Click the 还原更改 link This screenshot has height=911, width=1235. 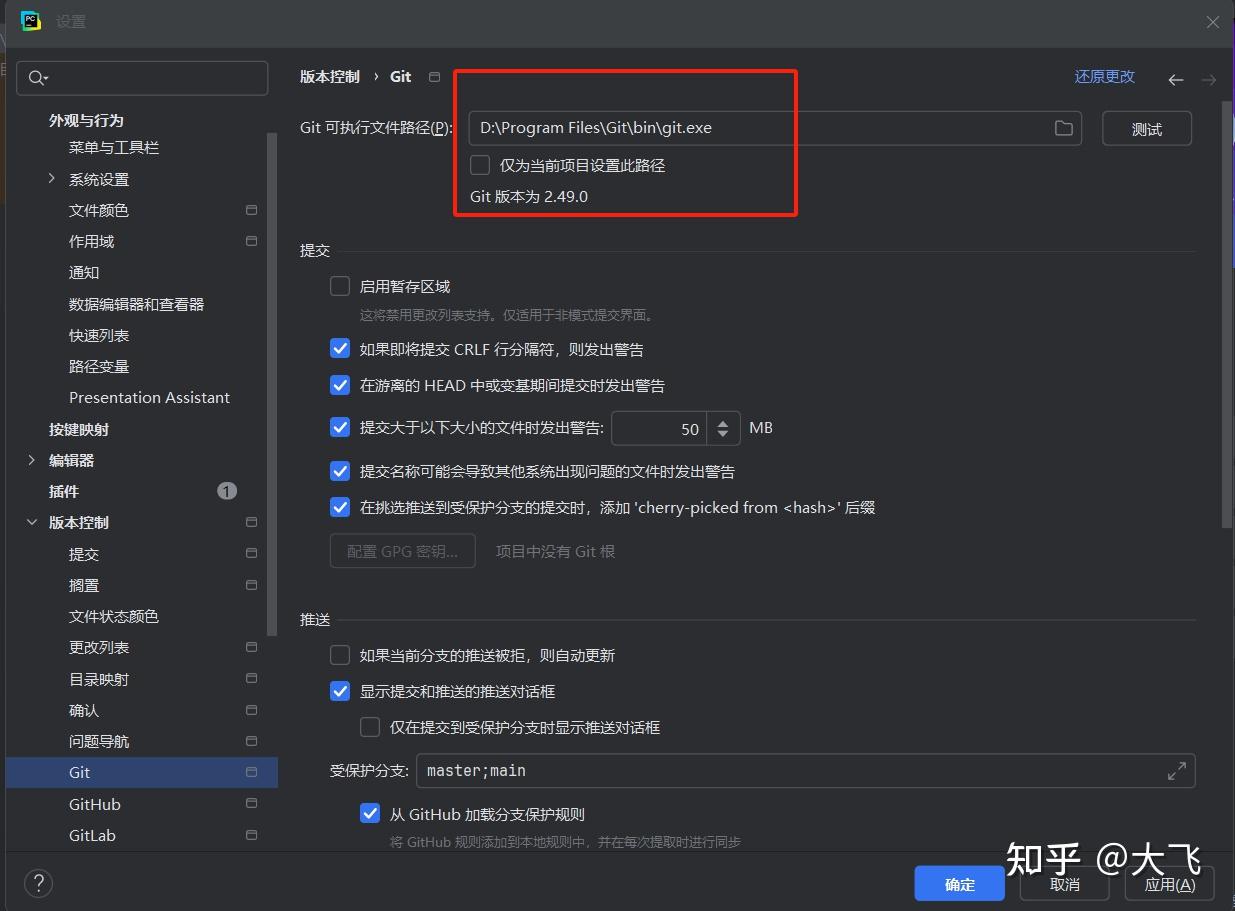coord(1104,75)
